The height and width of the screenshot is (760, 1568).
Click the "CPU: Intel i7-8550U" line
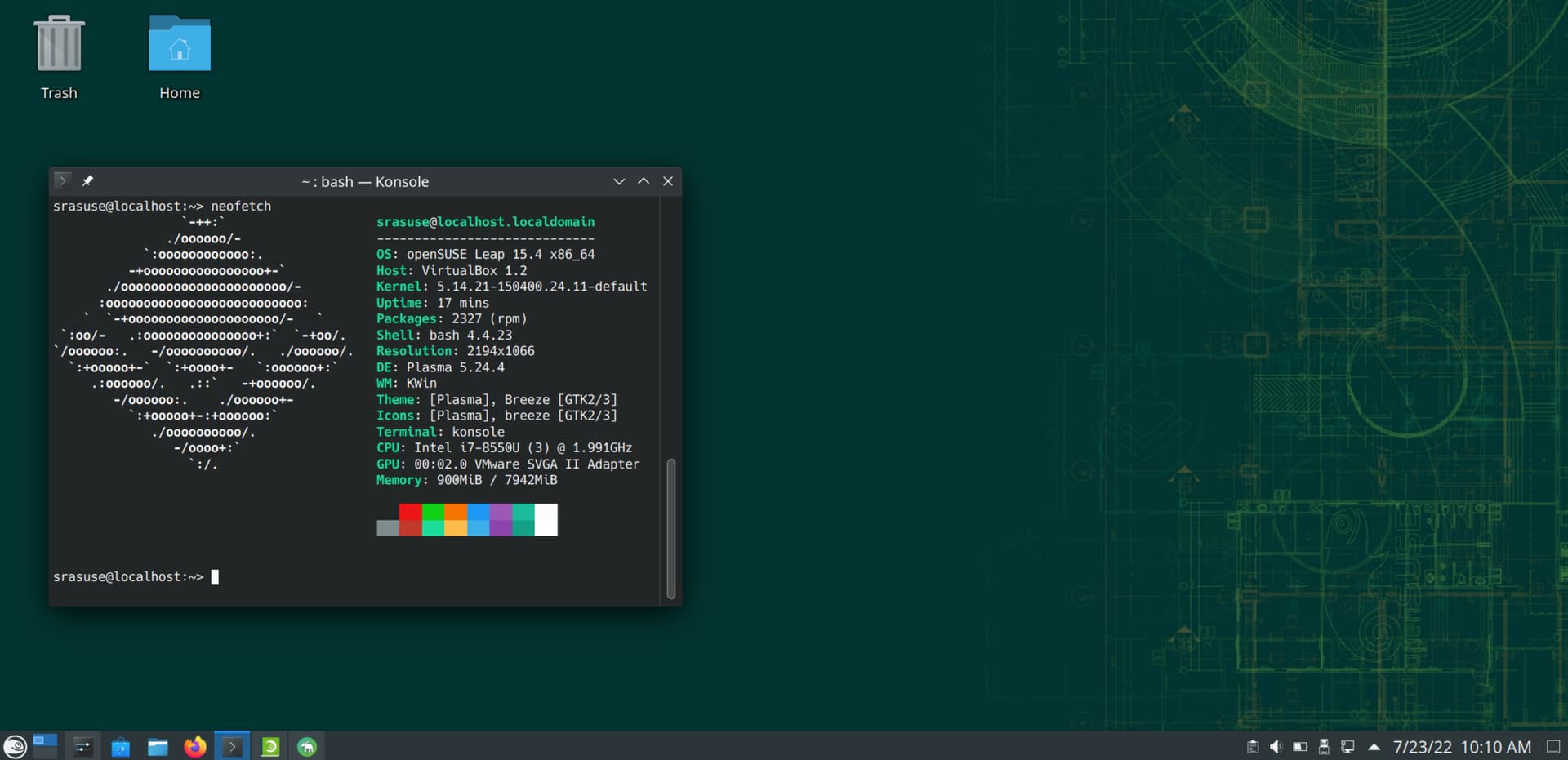pos(504,447)
